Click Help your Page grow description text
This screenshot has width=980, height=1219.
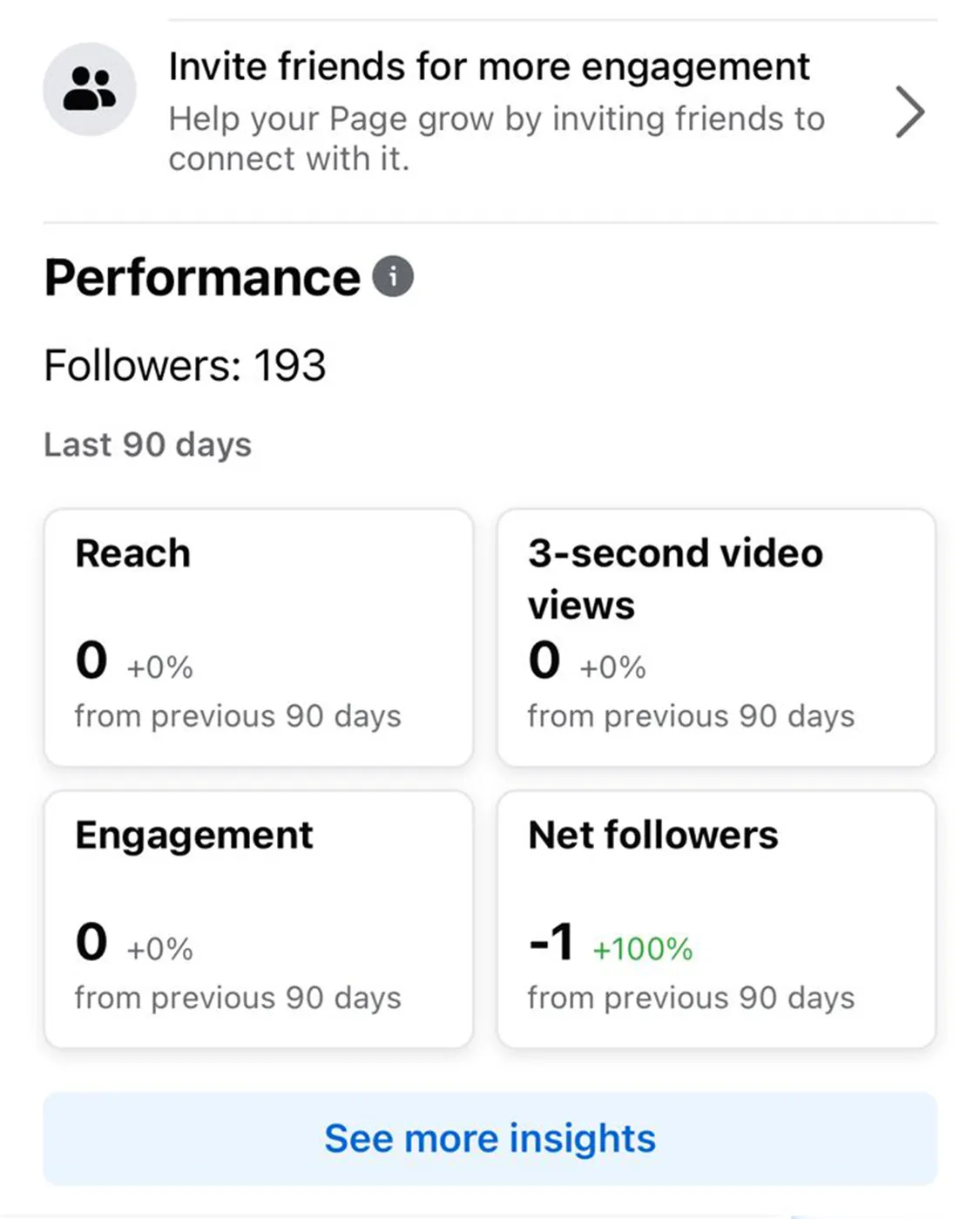click(x=497, y=139)
